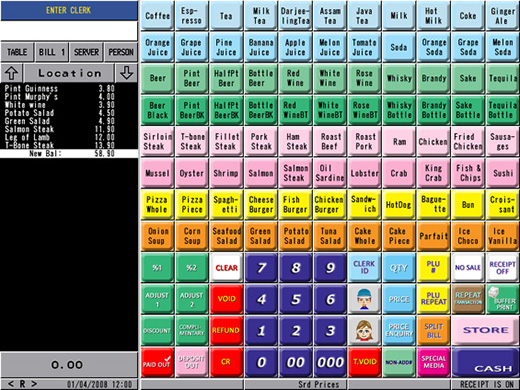The width and height of the screenshot is (520, 390).
Task: Click the QTY key
Action: 399,268
